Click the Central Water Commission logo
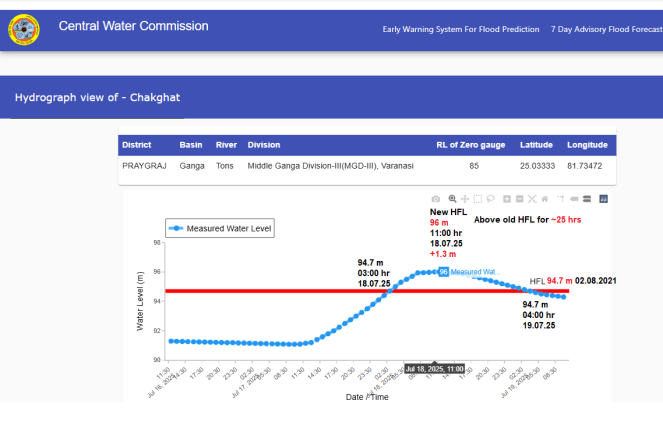 [x=24, y=28]
